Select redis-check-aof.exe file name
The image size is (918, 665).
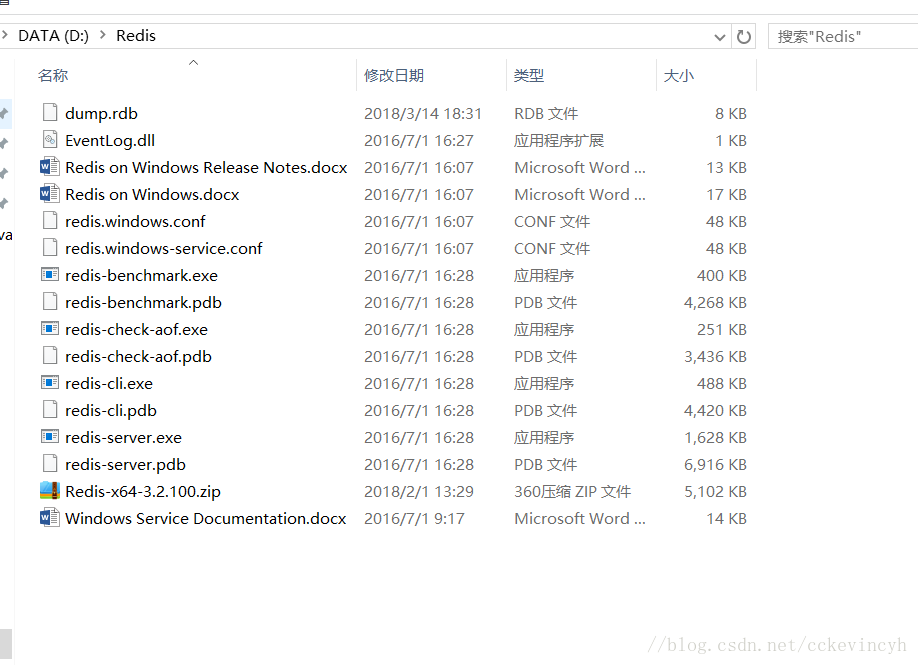tap(136, 329)
